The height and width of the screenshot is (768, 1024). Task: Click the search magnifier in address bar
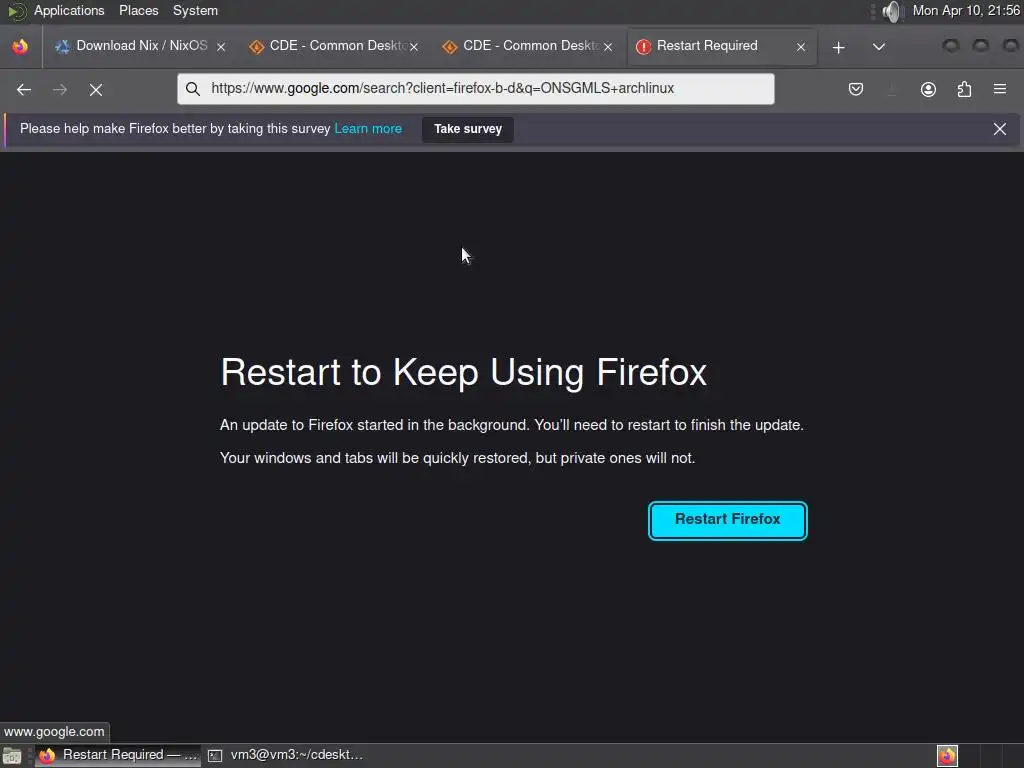193,89
